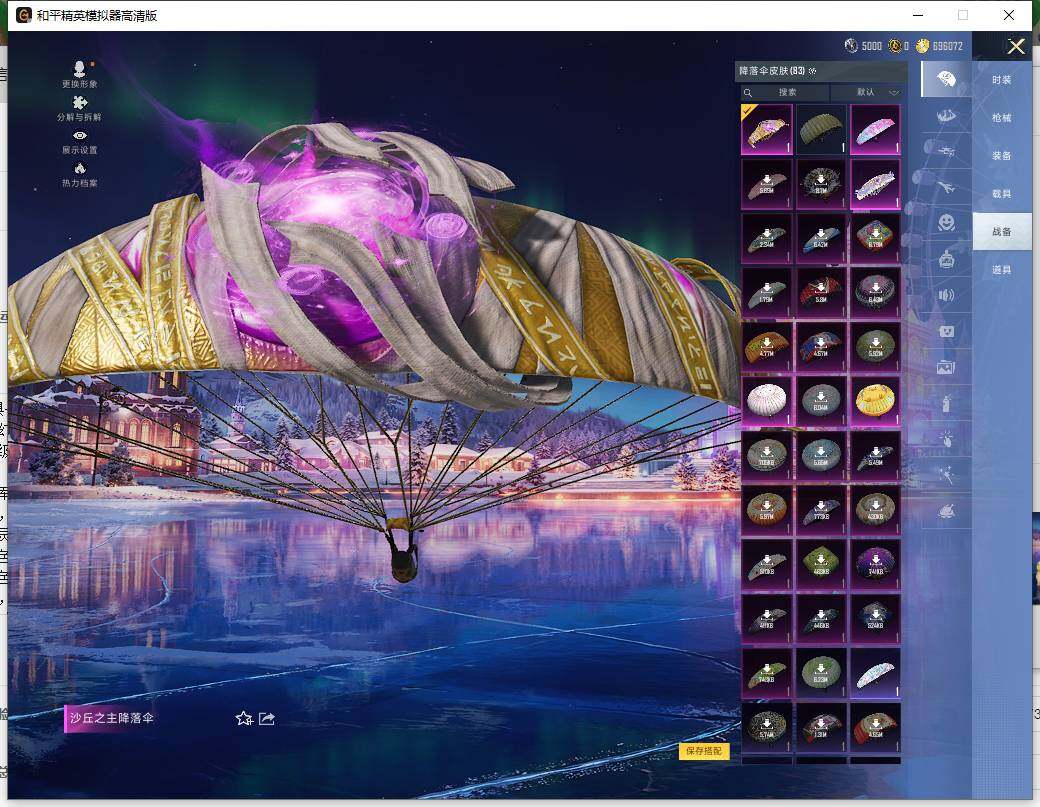Viewport: 1040px width, 807px height.
Task: Select white glittery parachute thumbnail left of 6.23M
Action: pyautogui.click(x=875, y=673)
